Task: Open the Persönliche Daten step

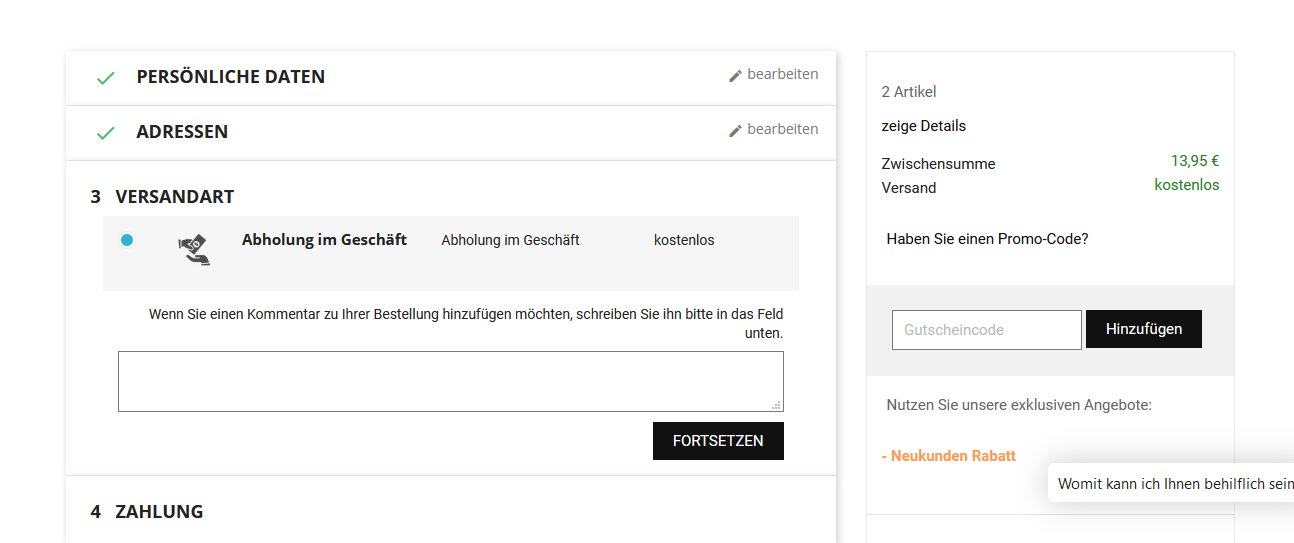Action: (230, 77)
